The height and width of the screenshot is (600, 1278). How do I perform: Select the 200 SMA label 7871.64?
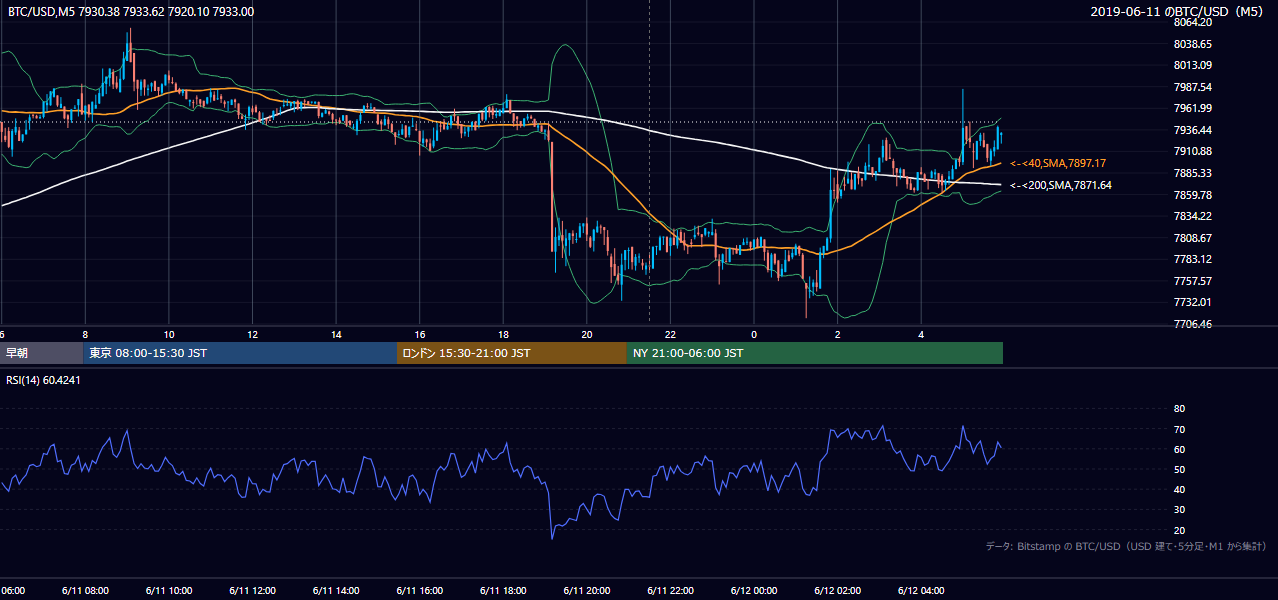(x=1061, y=185)
